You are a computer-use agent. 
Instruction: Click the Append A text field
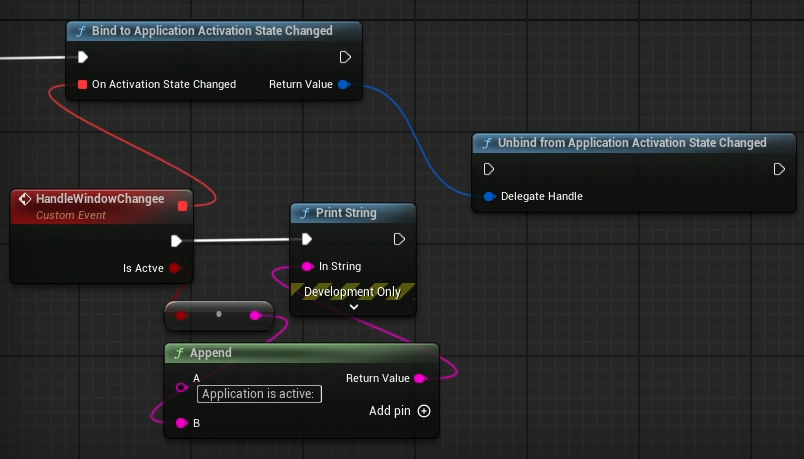click(259, 394)
